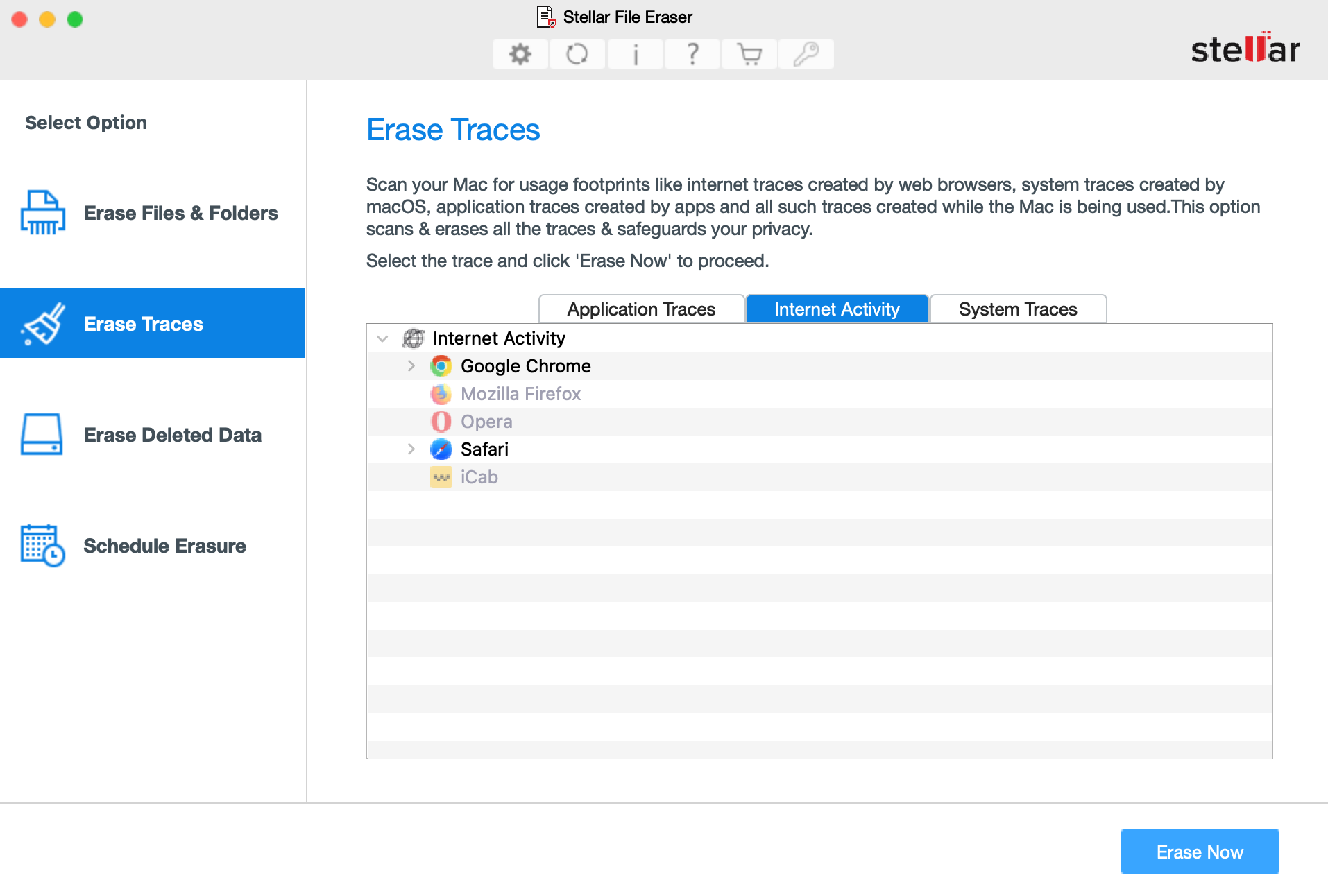Click the Select Option sidebar heading
The image size is (1328, 896).
pos(86,123)
